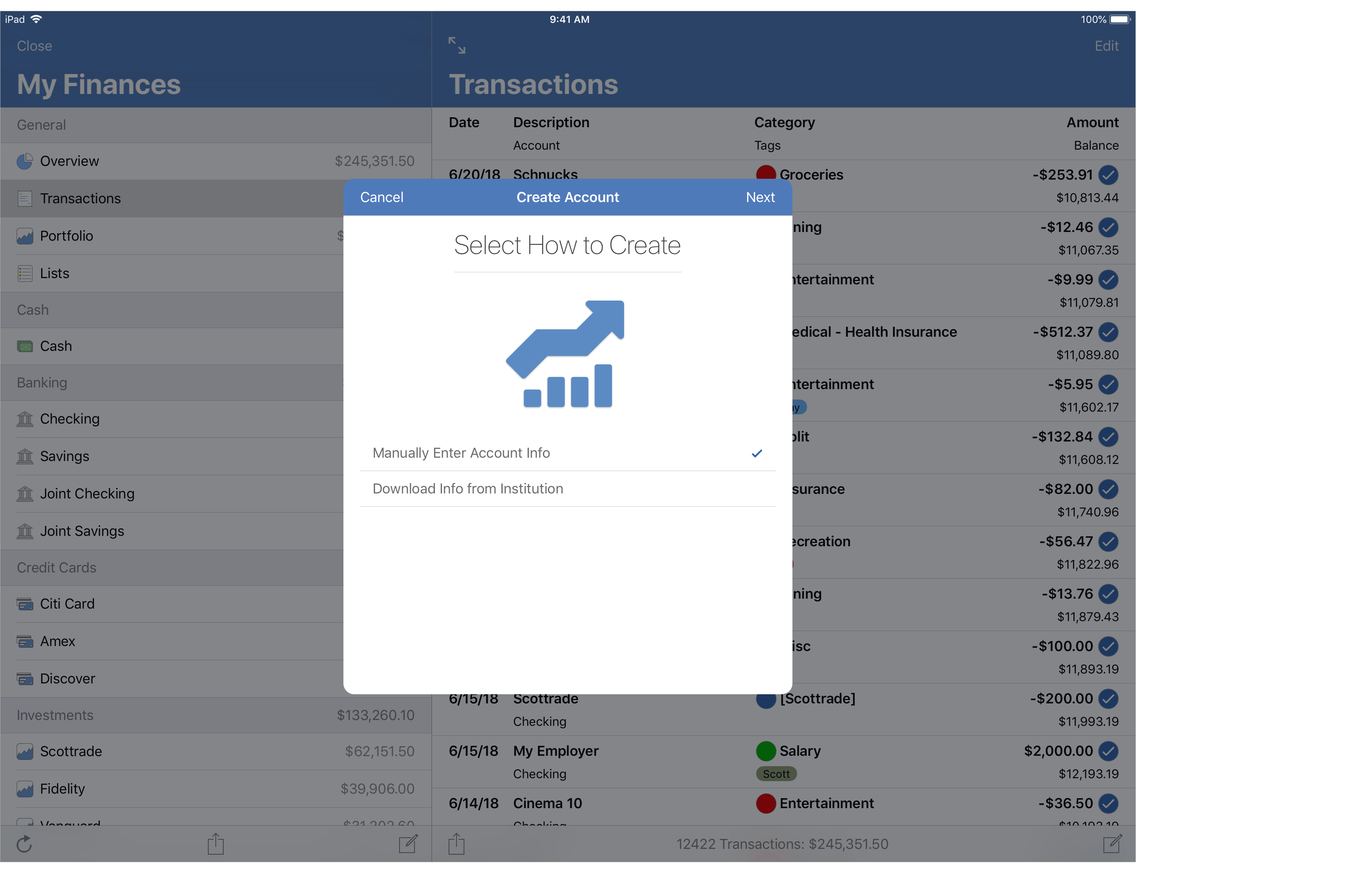Open the Cash account

tap(171, 346)
